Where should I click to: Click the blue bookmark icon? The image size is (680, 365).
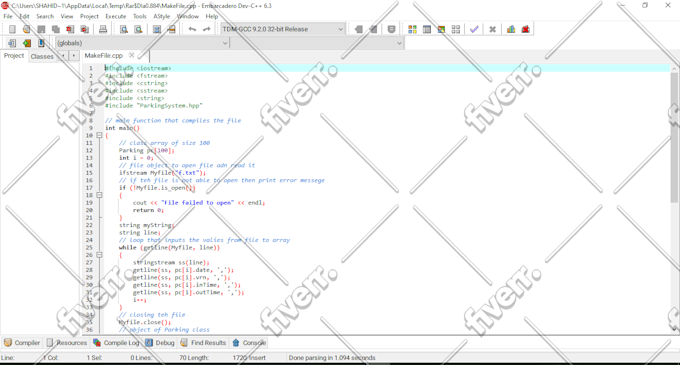click(41, 43)
